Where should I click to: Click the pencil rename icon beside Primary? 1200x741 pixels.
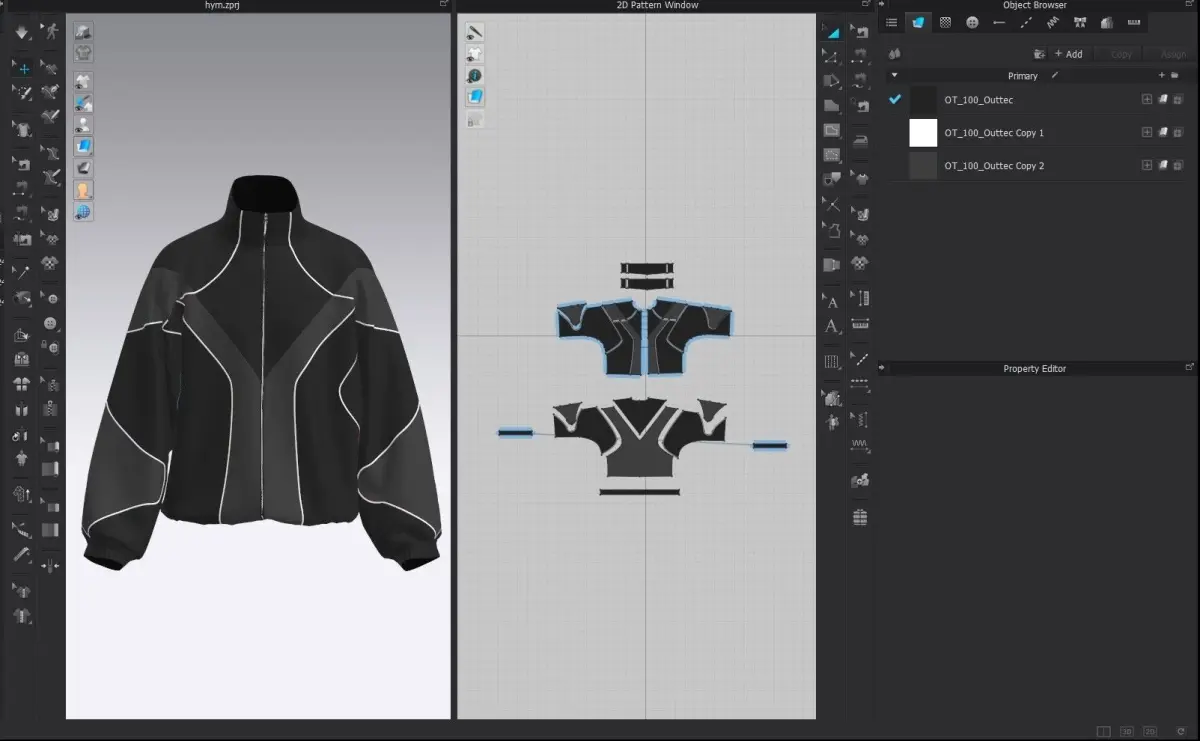point(1055,75)
